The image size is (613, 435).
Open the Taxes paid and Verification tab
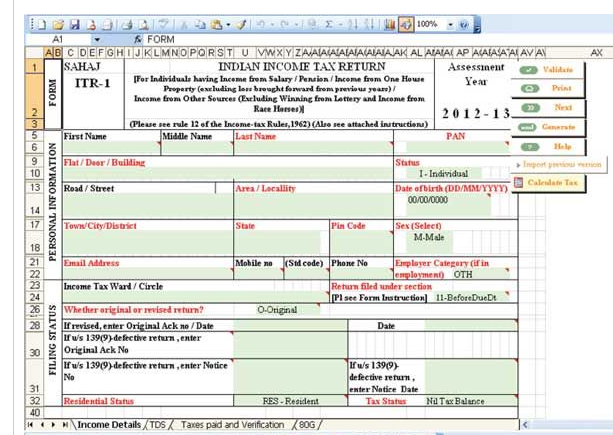click(233, 424)
